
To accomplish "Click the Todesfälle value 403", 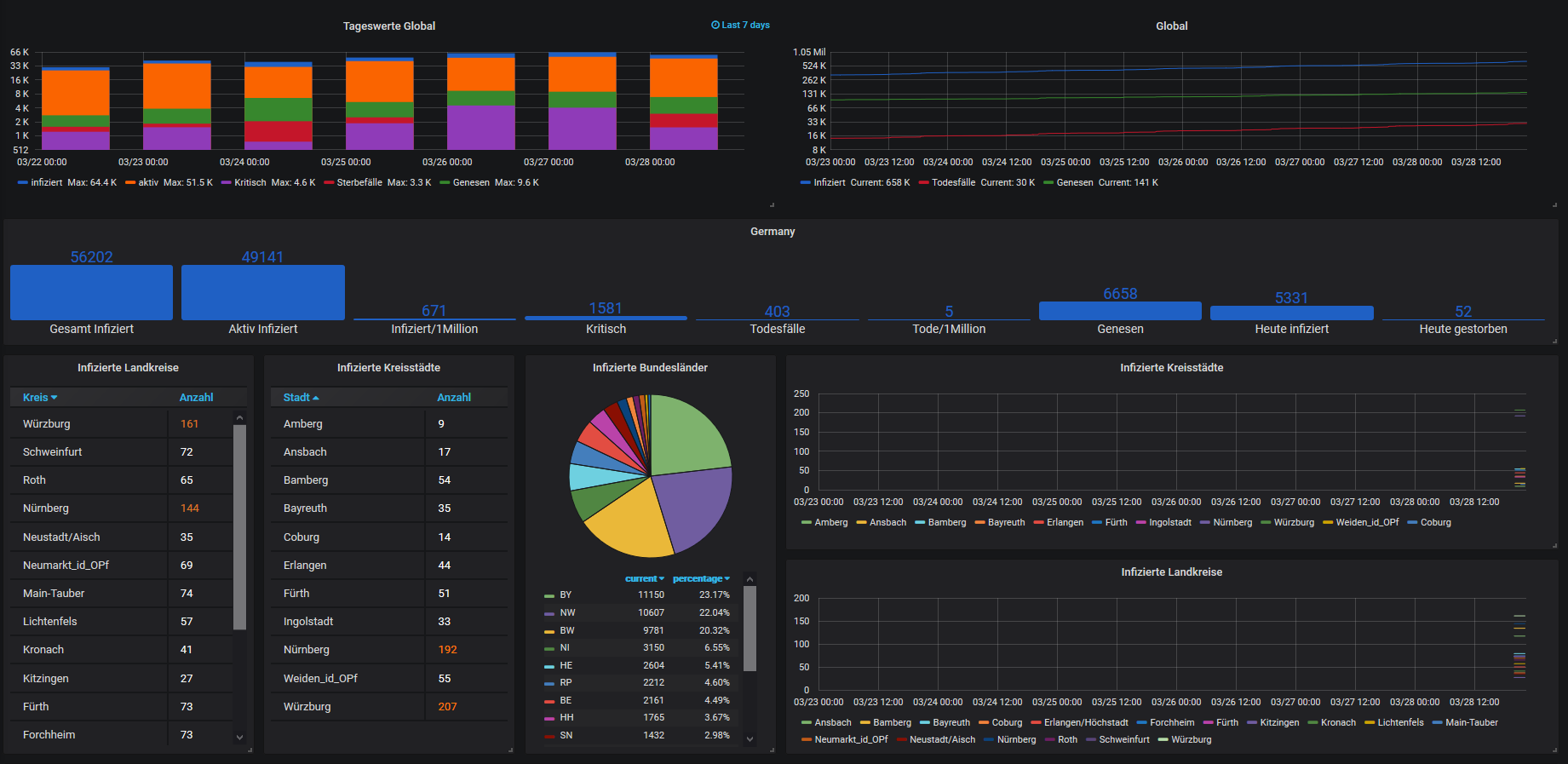I will 777,312.
